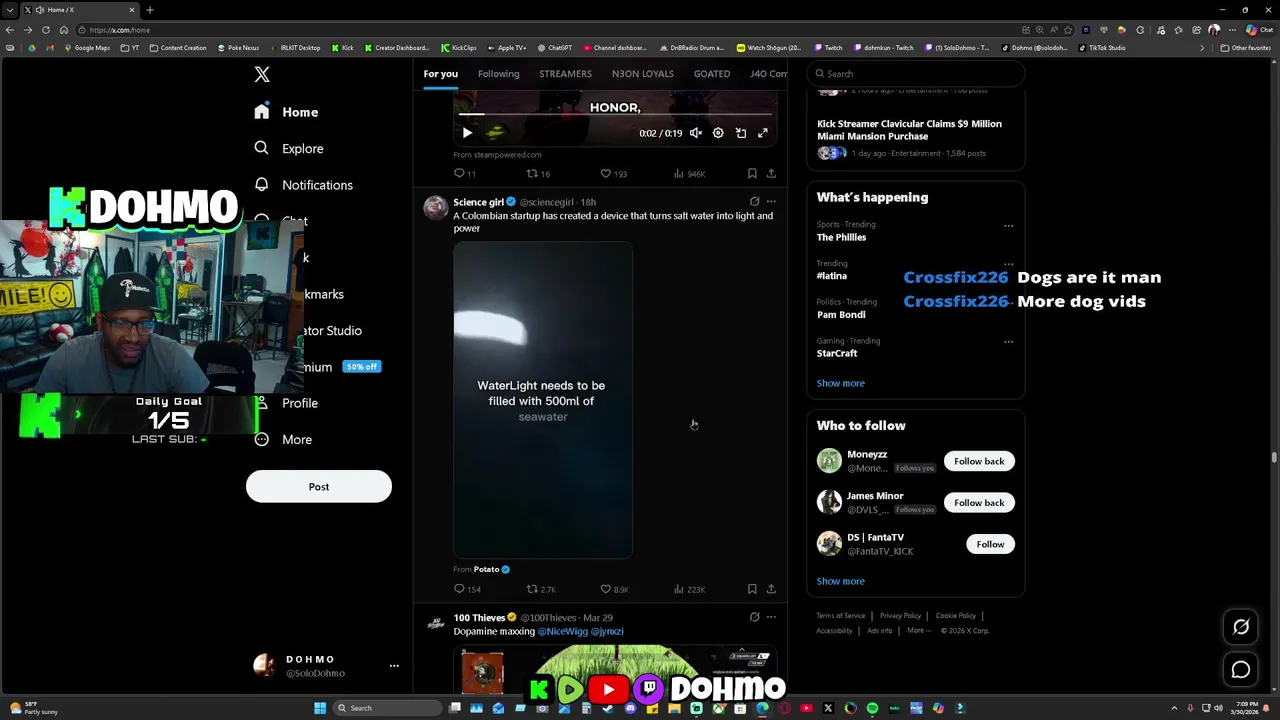Screen dimensions: 1280x720
Task: Open the Potato source link
Action: coord(486,569)
